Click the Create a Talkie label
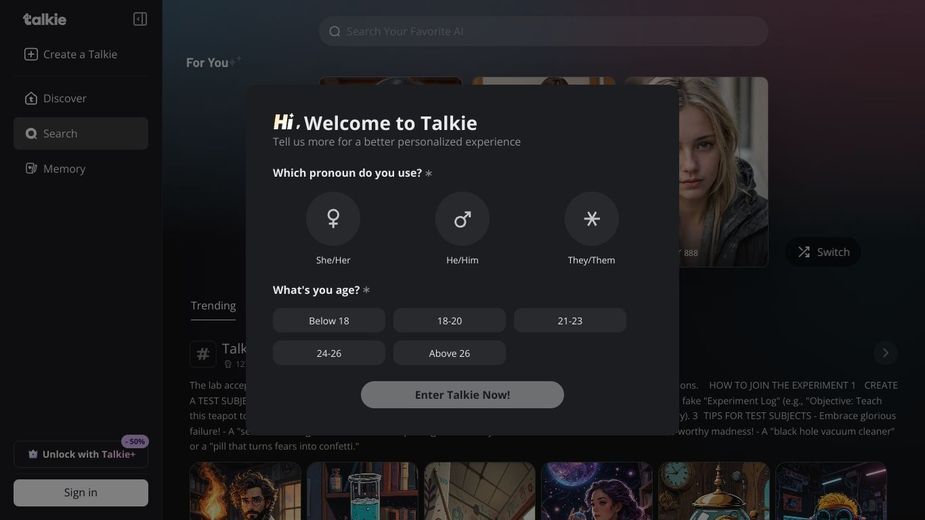Image resolution: width=925 pixels, height=520 pixels. click(80, 54)
